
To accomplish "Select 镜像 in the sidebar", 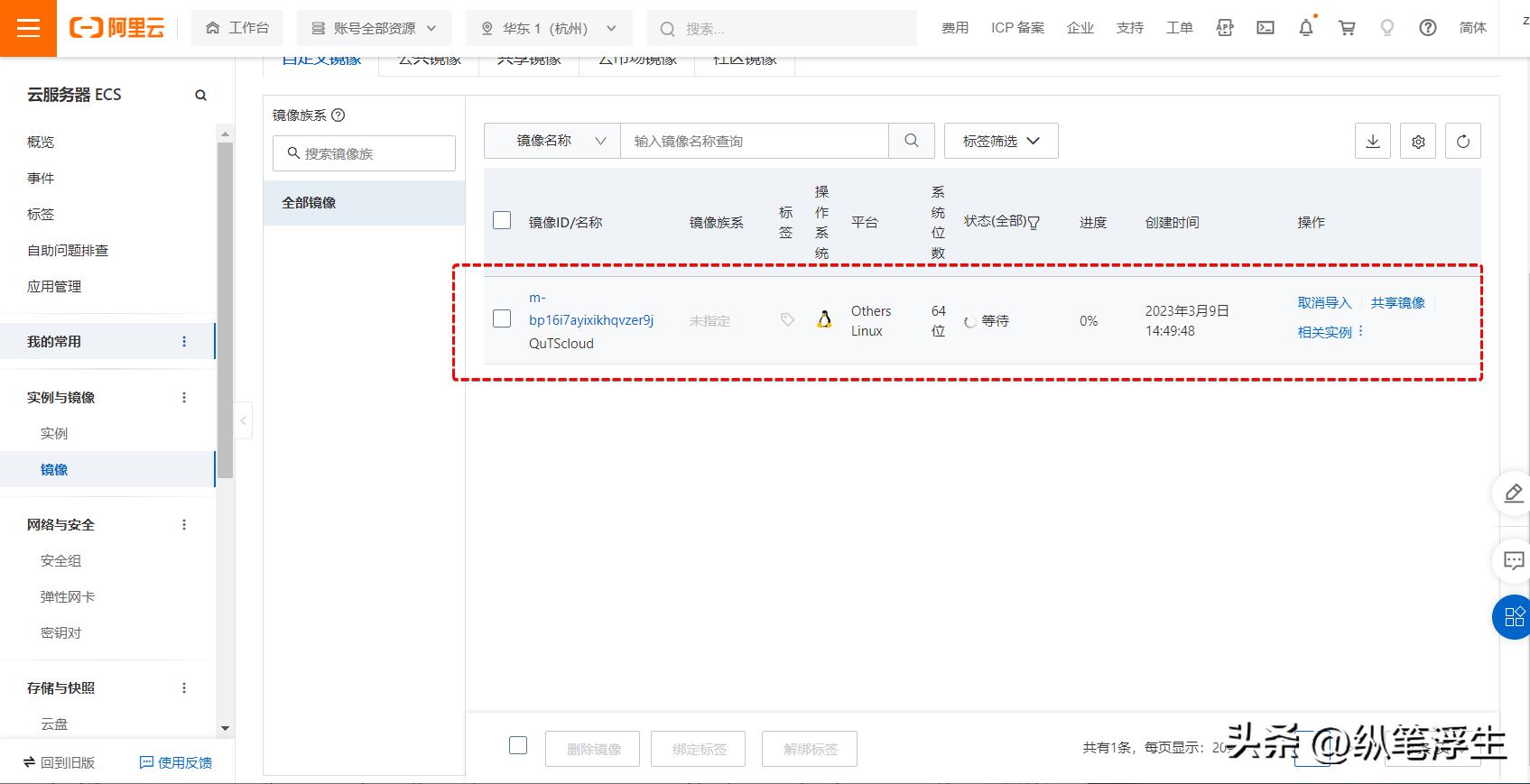I will coord(54,469).
